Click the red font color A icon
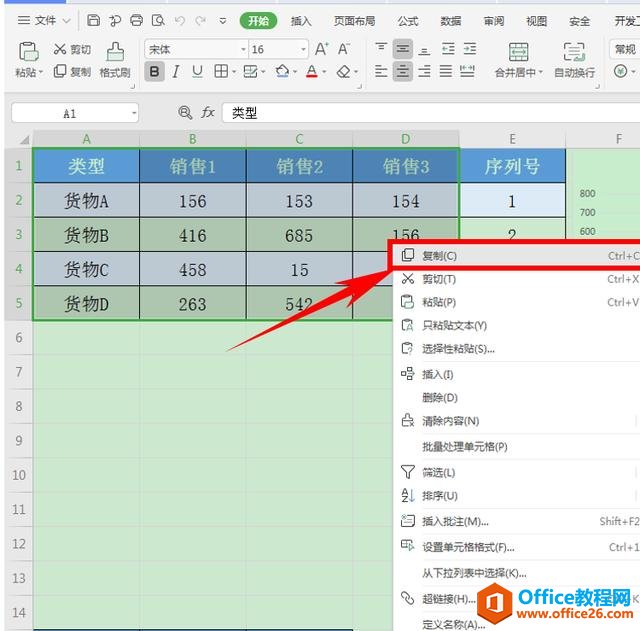This screenshot has width=640, height=631. [312, 72]
